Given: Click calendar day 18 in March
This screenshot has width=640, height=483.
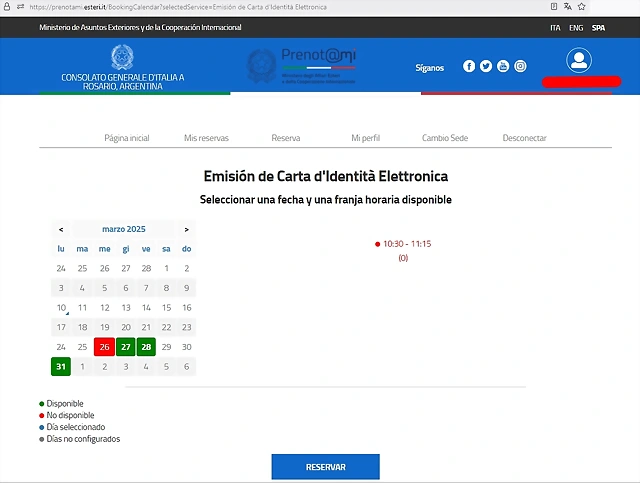Looking at the screenshot, I should coord(82,327).
